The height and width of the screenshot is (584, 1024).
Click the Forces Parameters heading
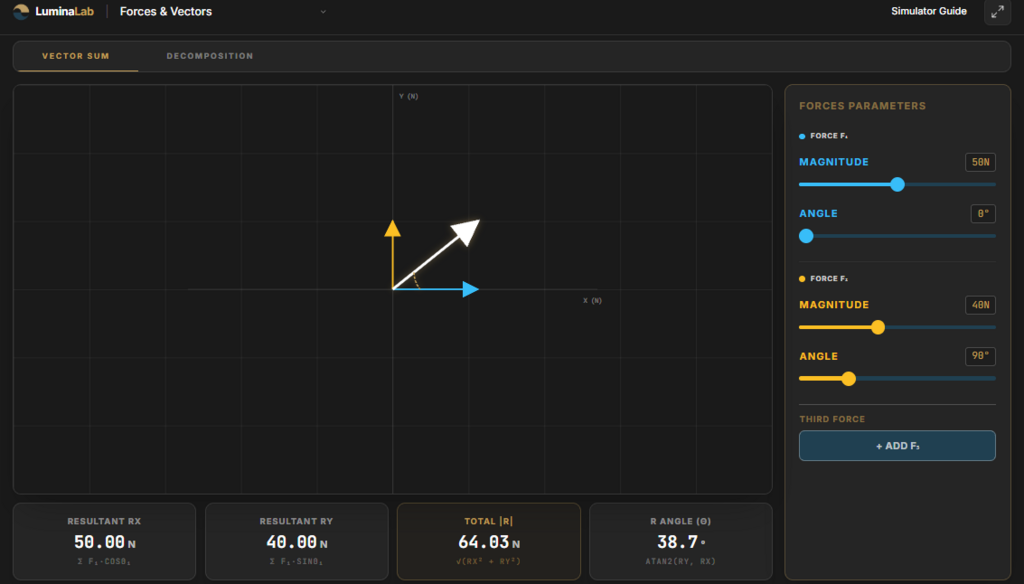tap(862, 106)
